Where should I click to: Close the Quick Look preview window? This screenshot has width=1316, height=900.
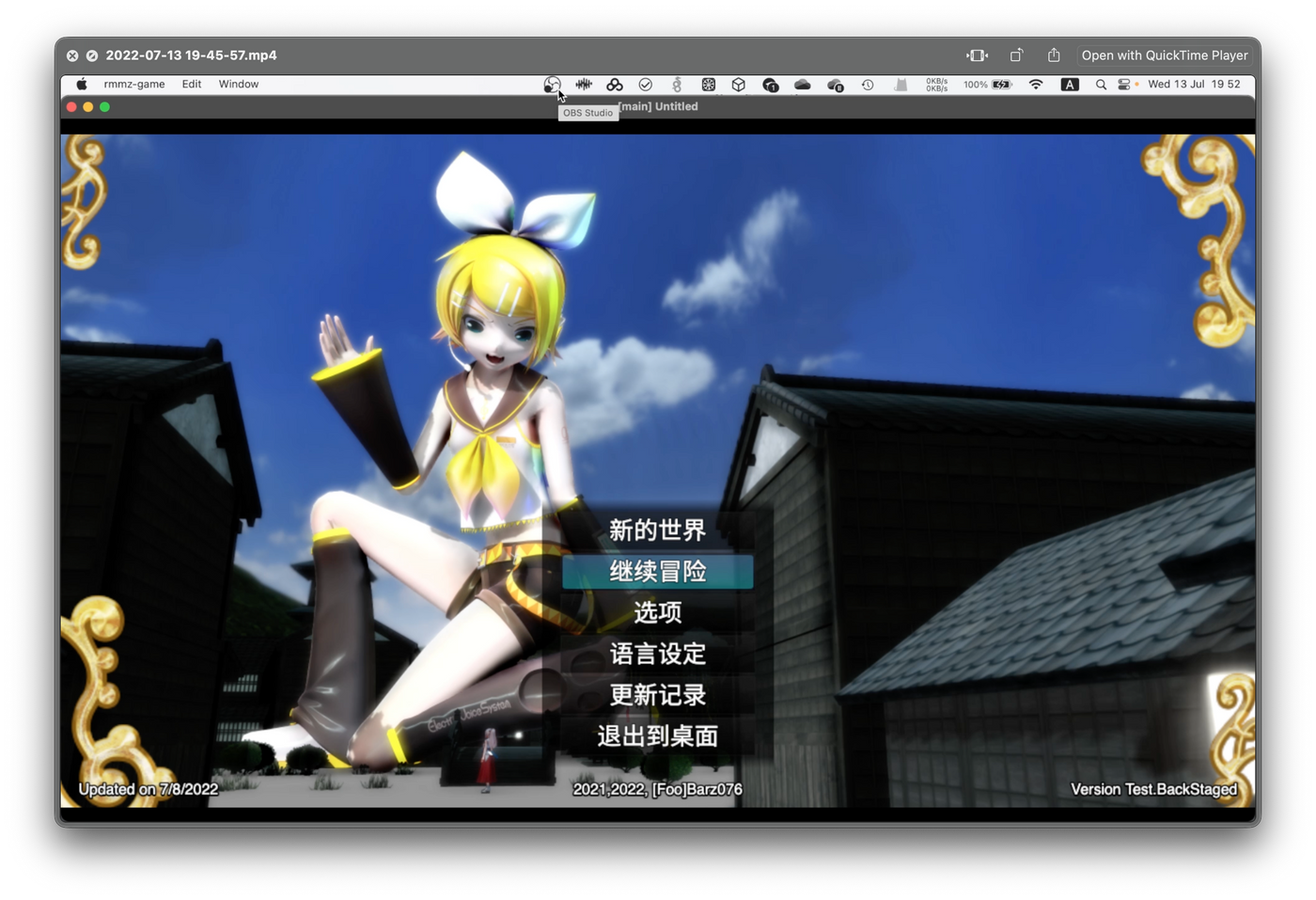[x=72, y=55]
